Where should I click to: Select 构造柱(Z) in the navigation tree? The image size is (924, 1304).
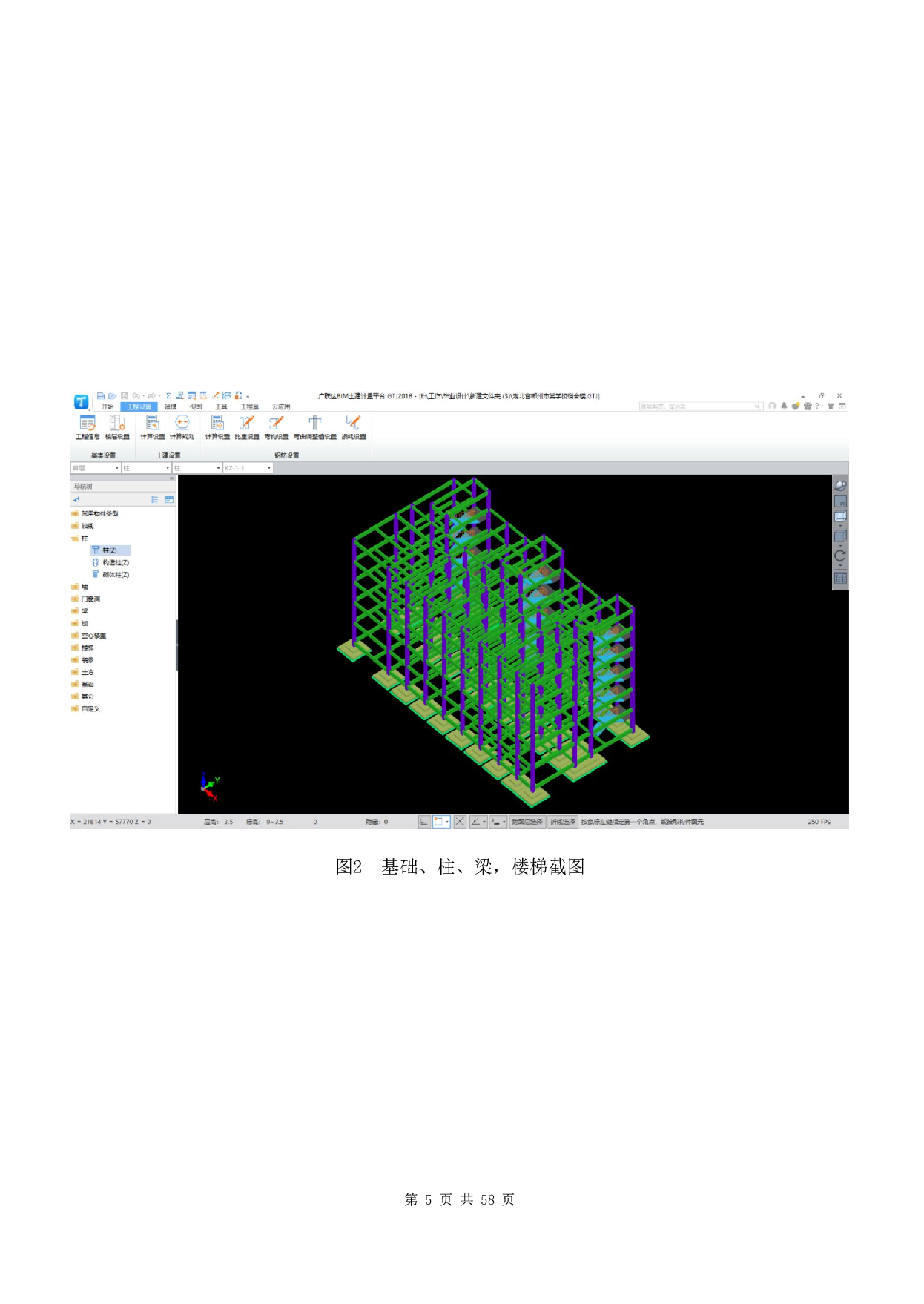115,563
